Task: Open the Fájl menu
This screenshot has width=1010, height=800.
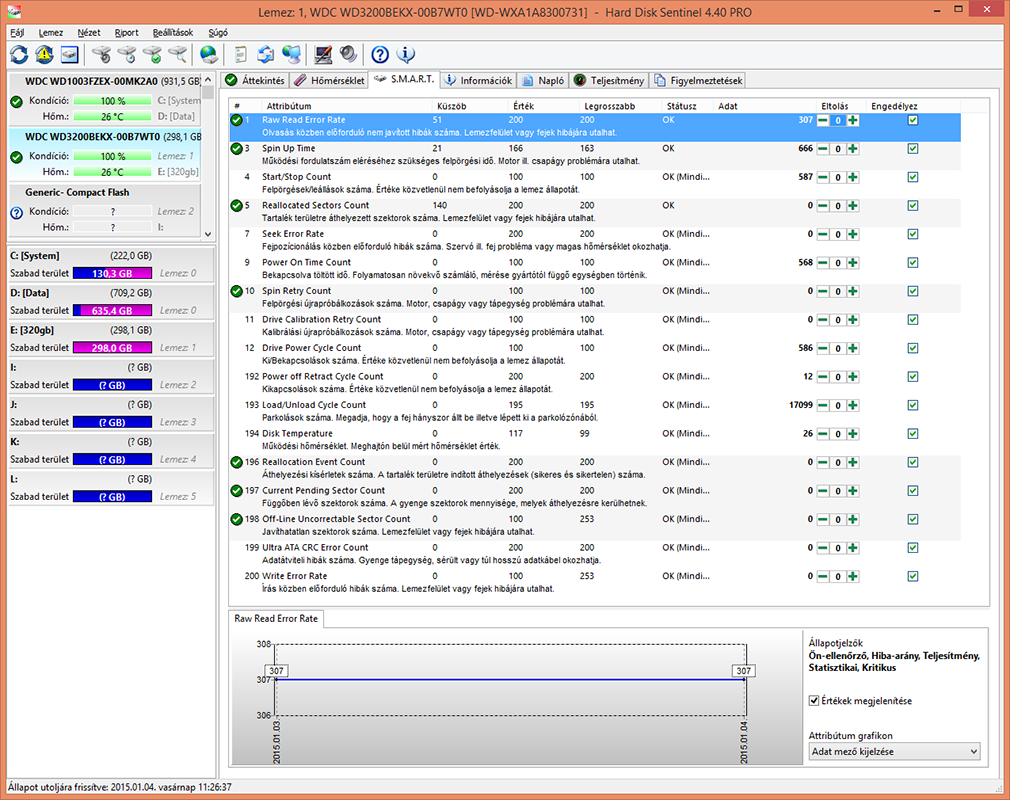Action: (x=17, y=32)
